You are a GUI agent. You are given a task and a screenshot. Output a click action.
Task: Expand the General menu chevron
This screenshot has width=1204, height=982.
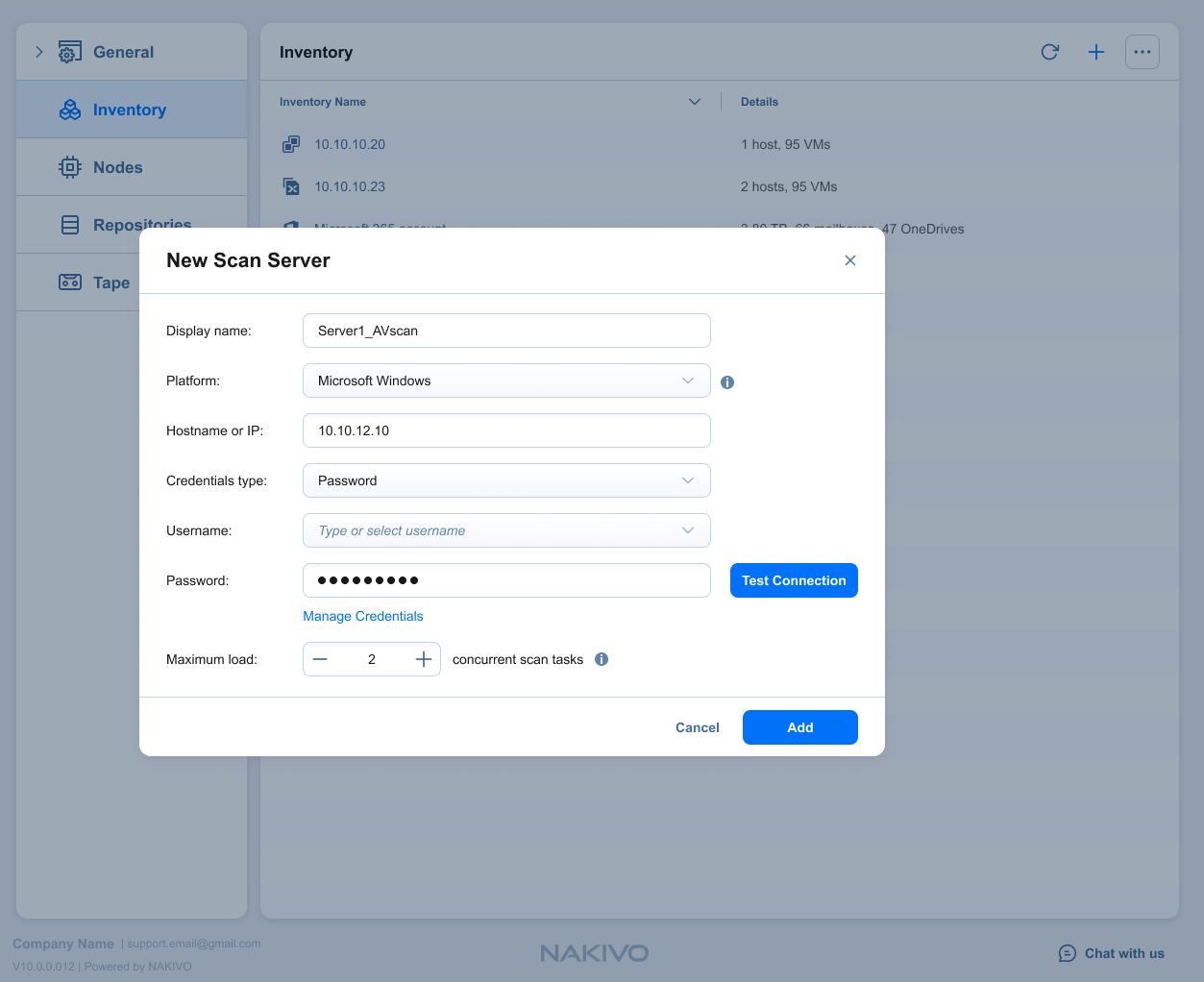(x=39, y=52)
